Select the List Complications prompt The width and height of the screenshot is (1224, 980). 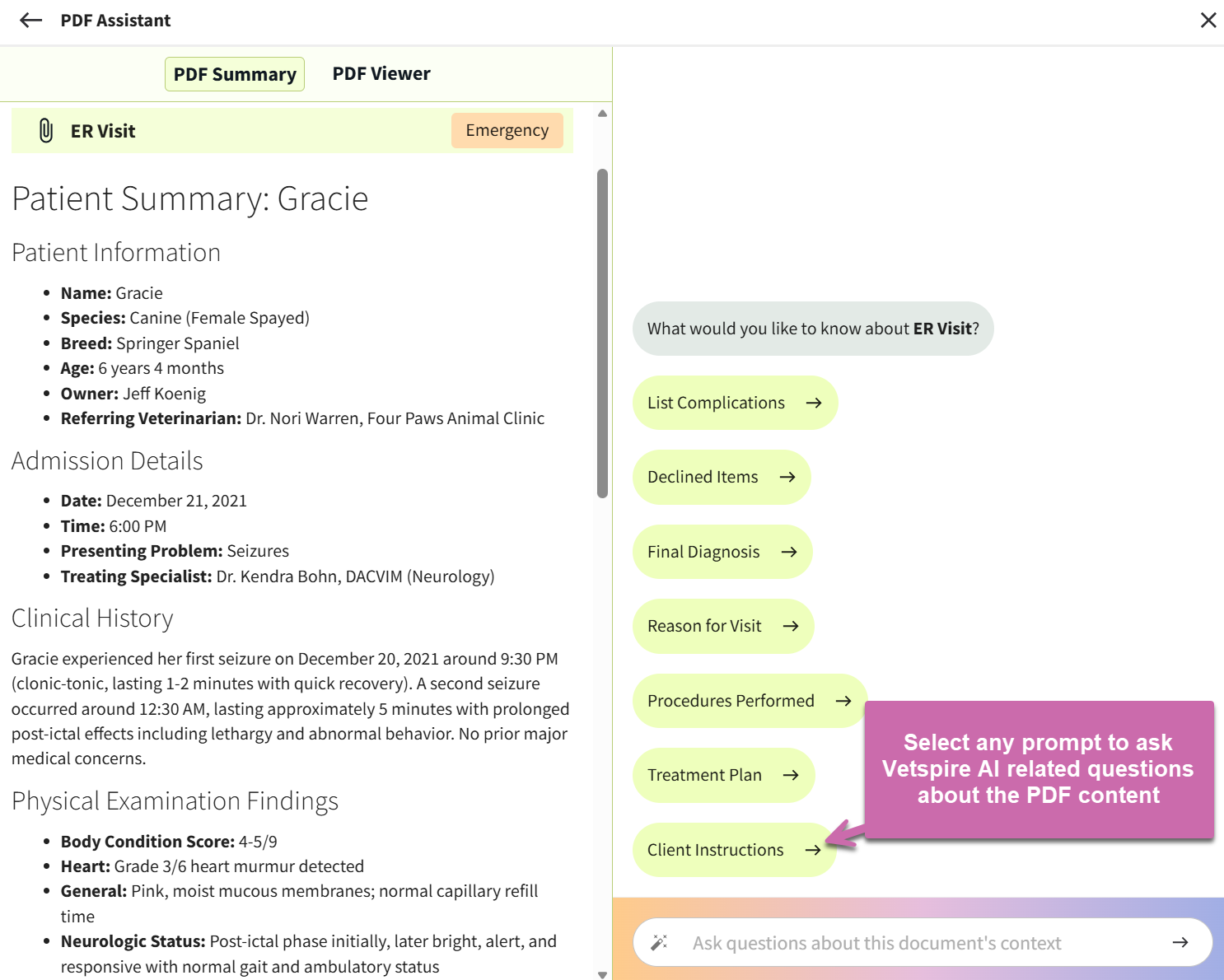pos(734,403)
